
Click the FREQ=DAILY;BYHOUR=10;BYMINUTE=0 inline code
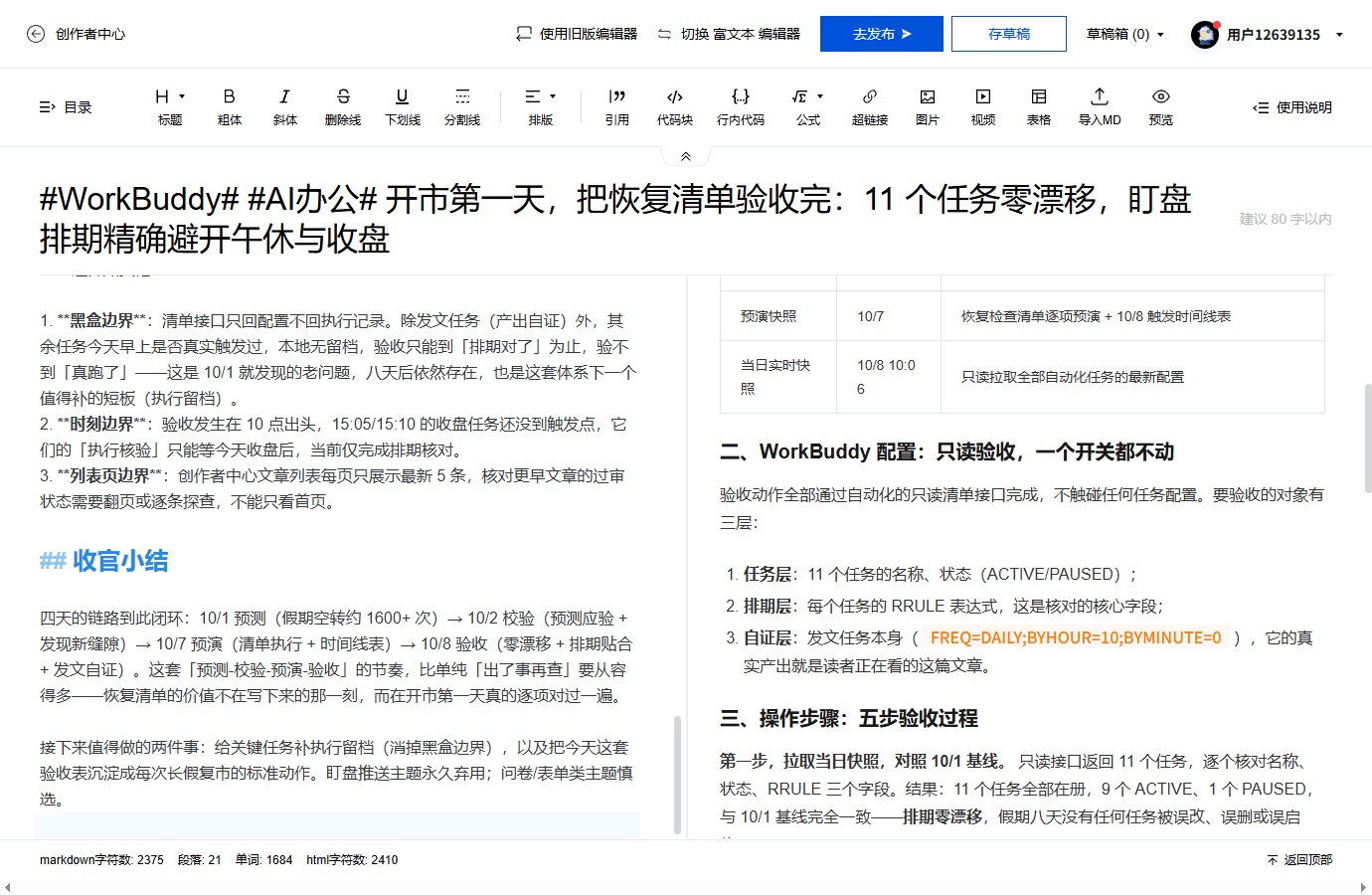tap(1076, 638)
